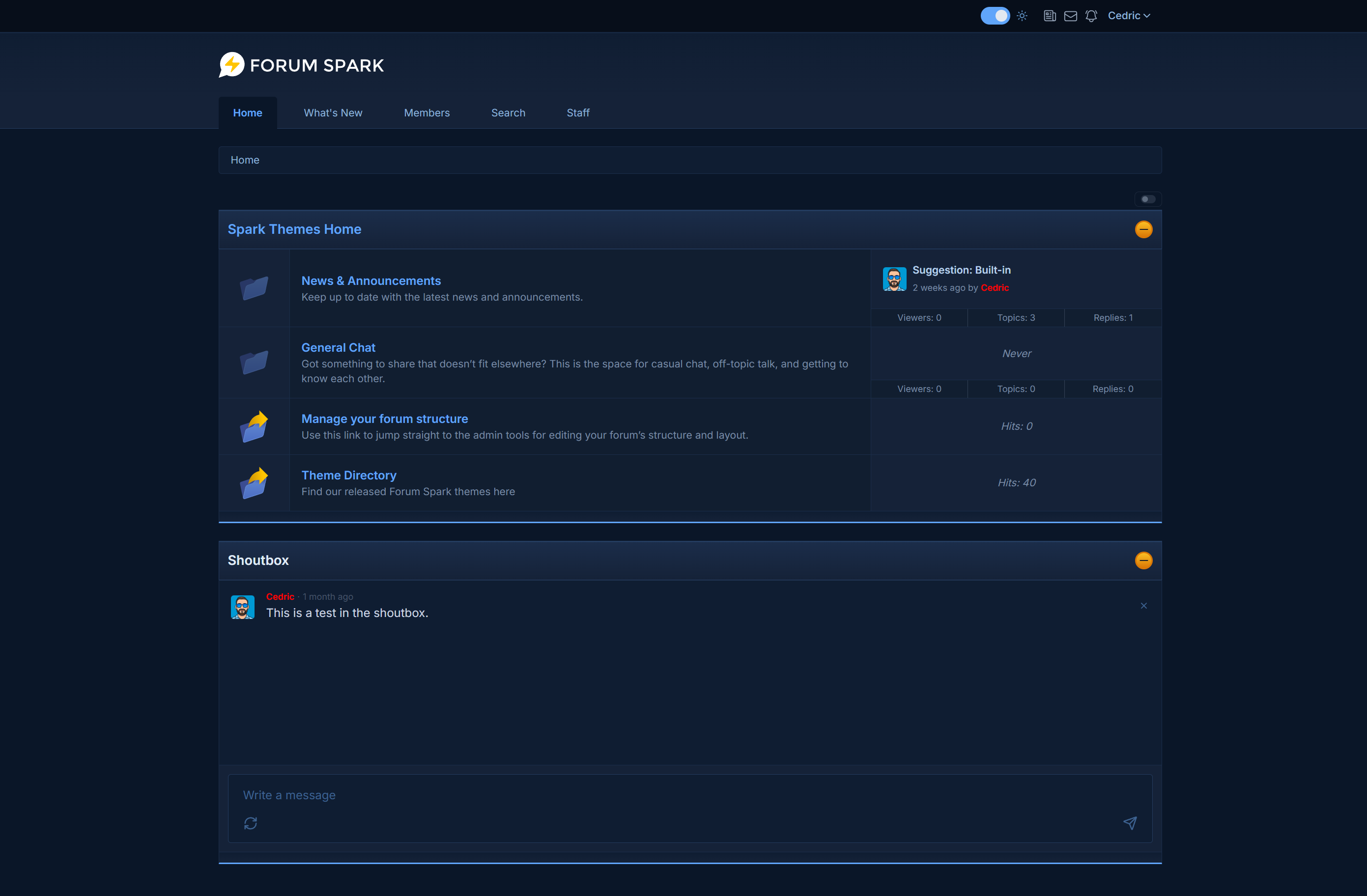The height and width of the screenshot is (896, 1367).
Task: Click Cedric's avatar in the shoutbox message
Action: coord(242,607)
